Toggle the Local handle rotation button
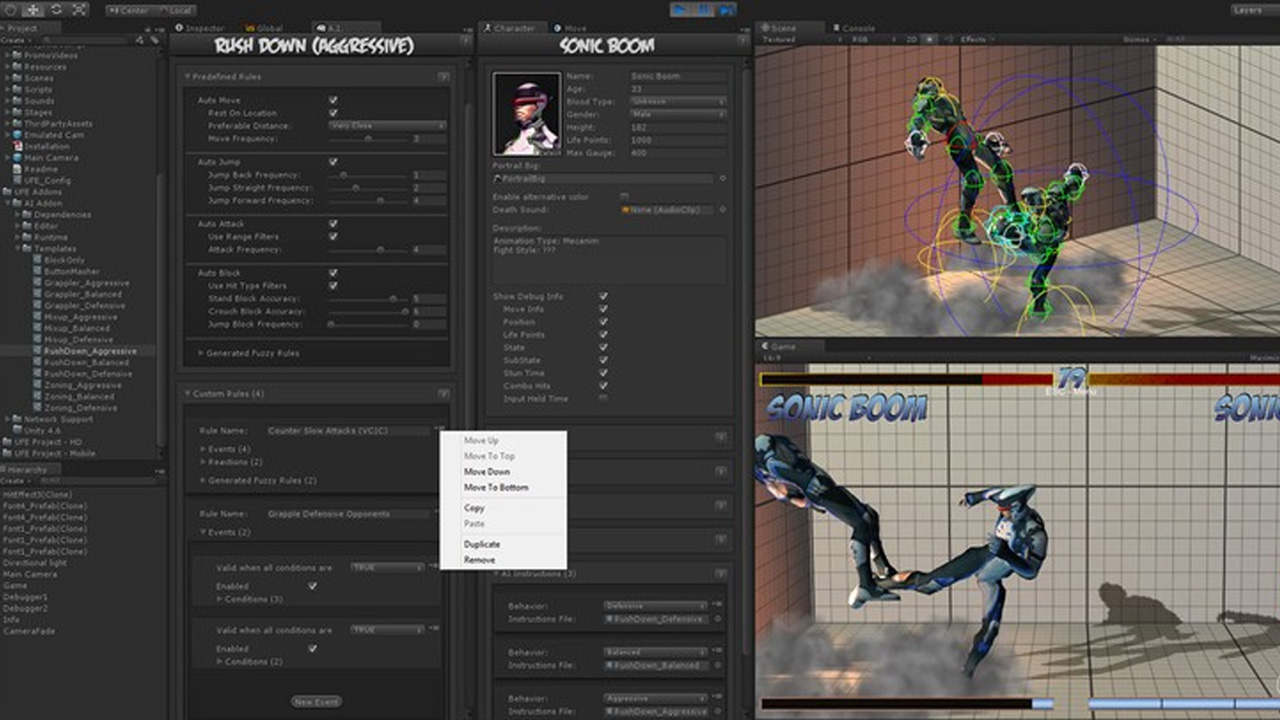This screenshot has width=1280, height=720. tap(175, 10)
